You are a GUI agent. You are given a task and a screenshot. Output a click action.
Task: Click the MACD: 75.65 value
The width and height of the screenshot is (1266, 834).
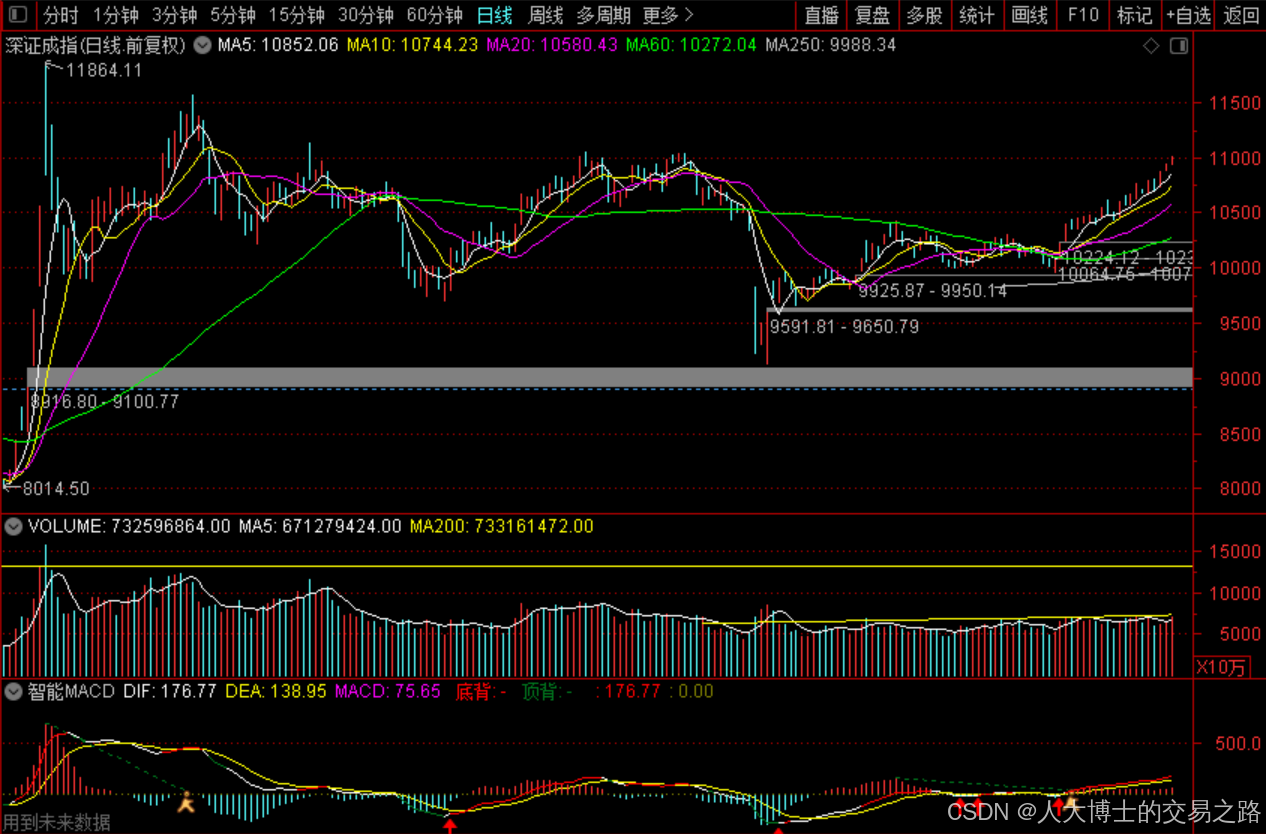point(387,691)
